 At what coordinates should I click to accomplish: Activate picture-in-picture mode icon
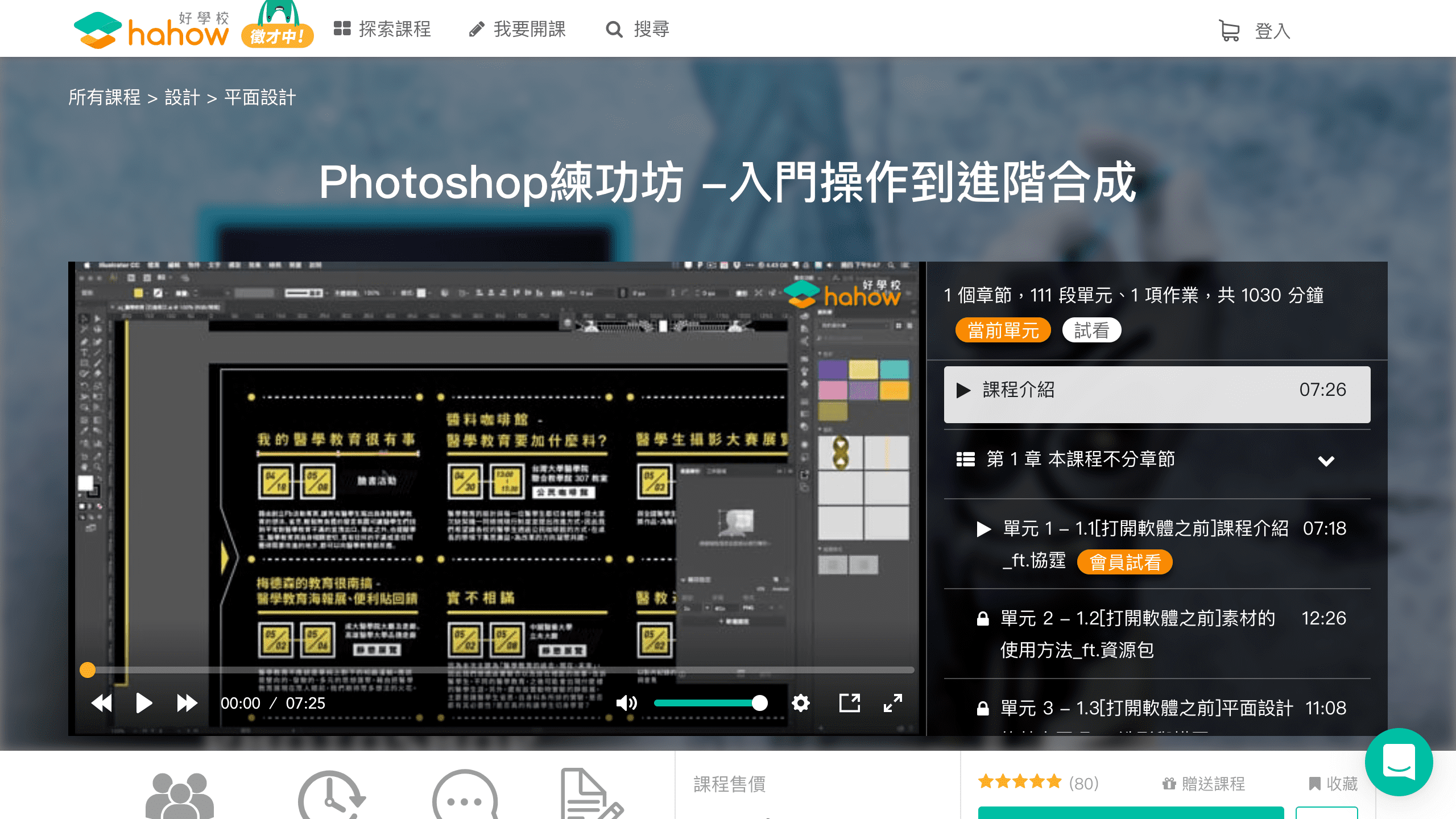tap(849, 703)
